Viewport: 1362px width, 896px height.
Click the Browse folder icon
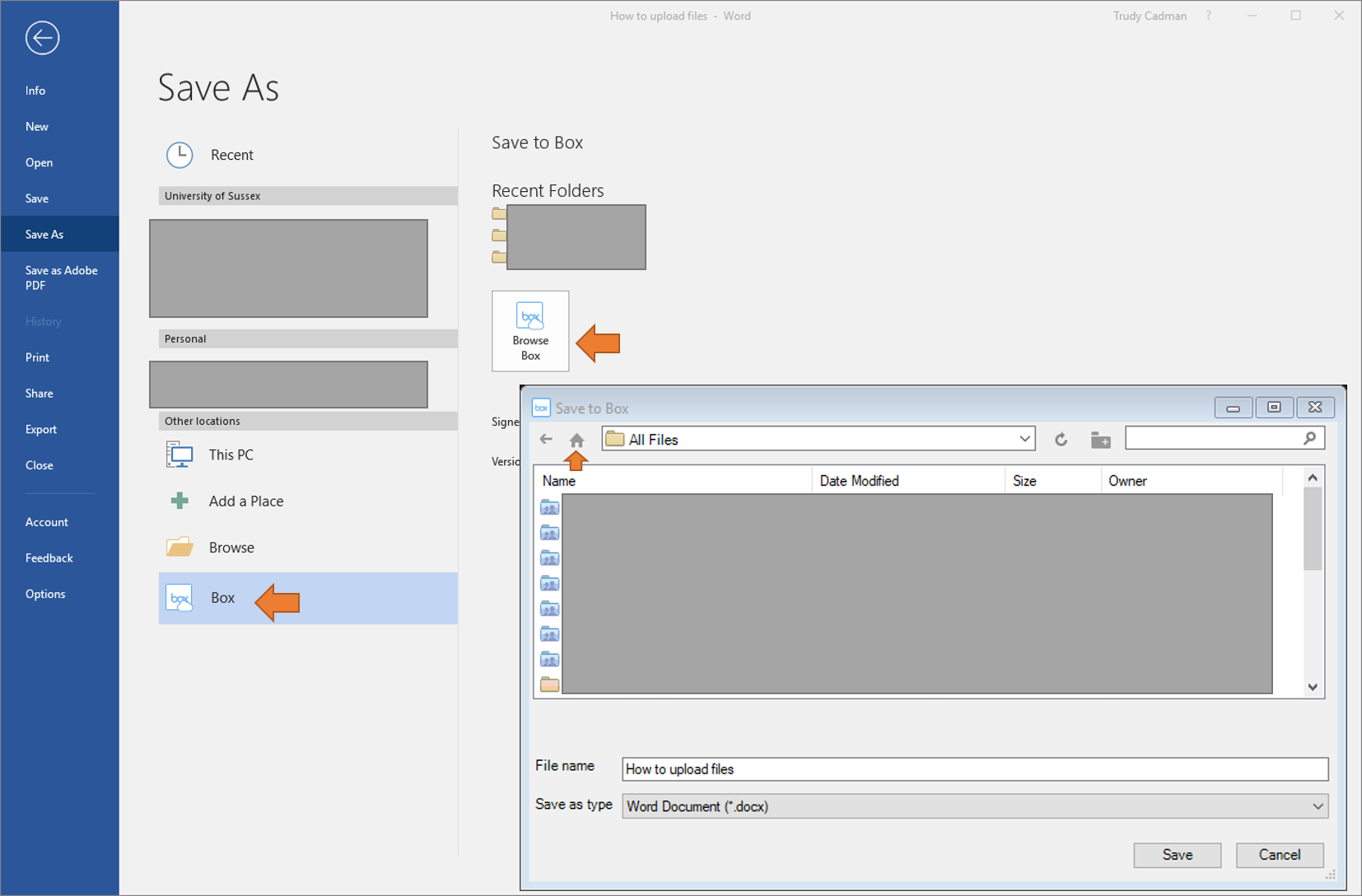pos(180,547)
